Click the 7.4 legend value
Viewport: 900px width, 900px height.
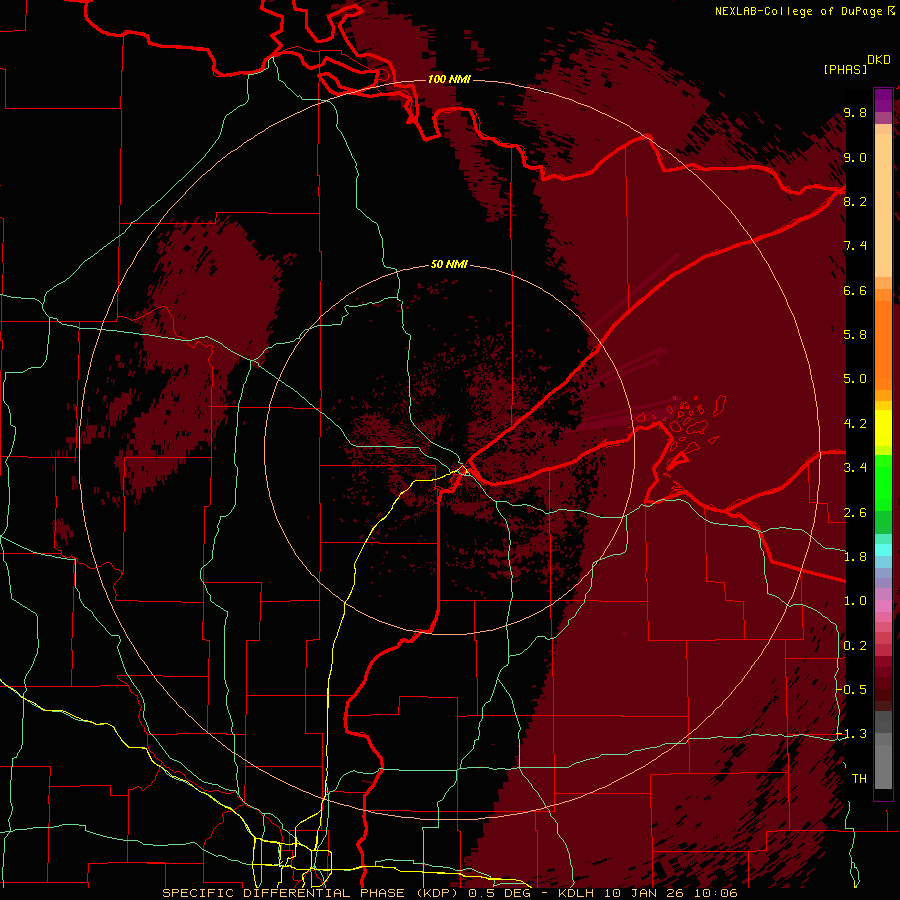(855, 246)
